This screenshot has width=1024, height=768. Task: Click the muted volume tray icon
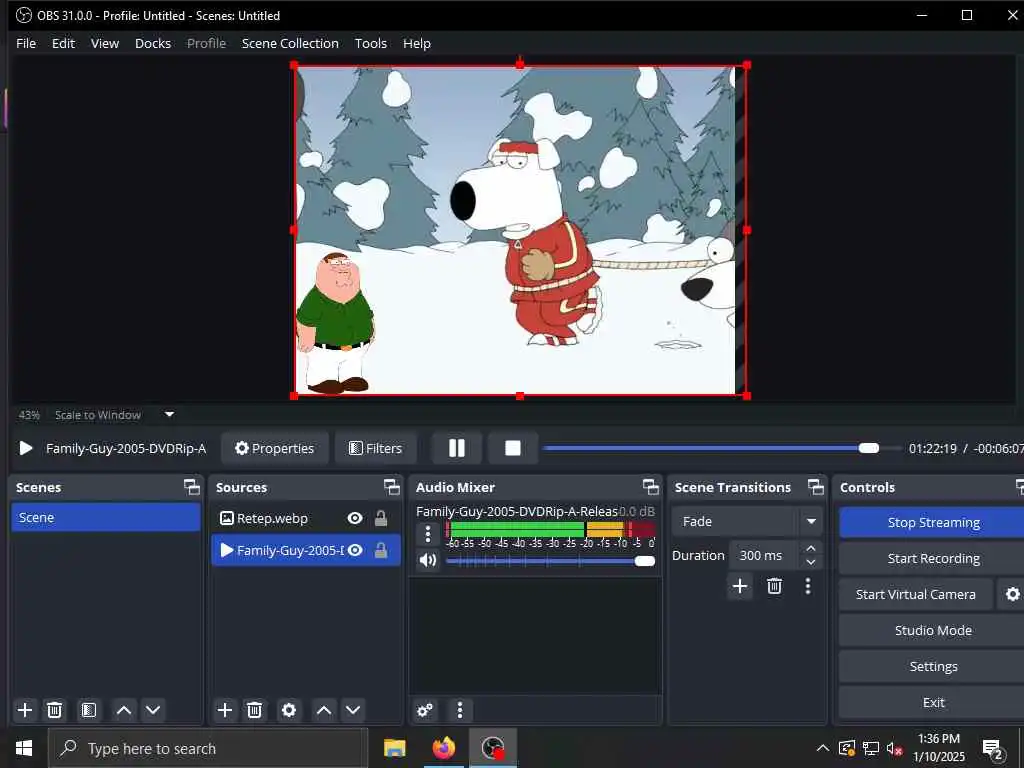click(894, 748)
